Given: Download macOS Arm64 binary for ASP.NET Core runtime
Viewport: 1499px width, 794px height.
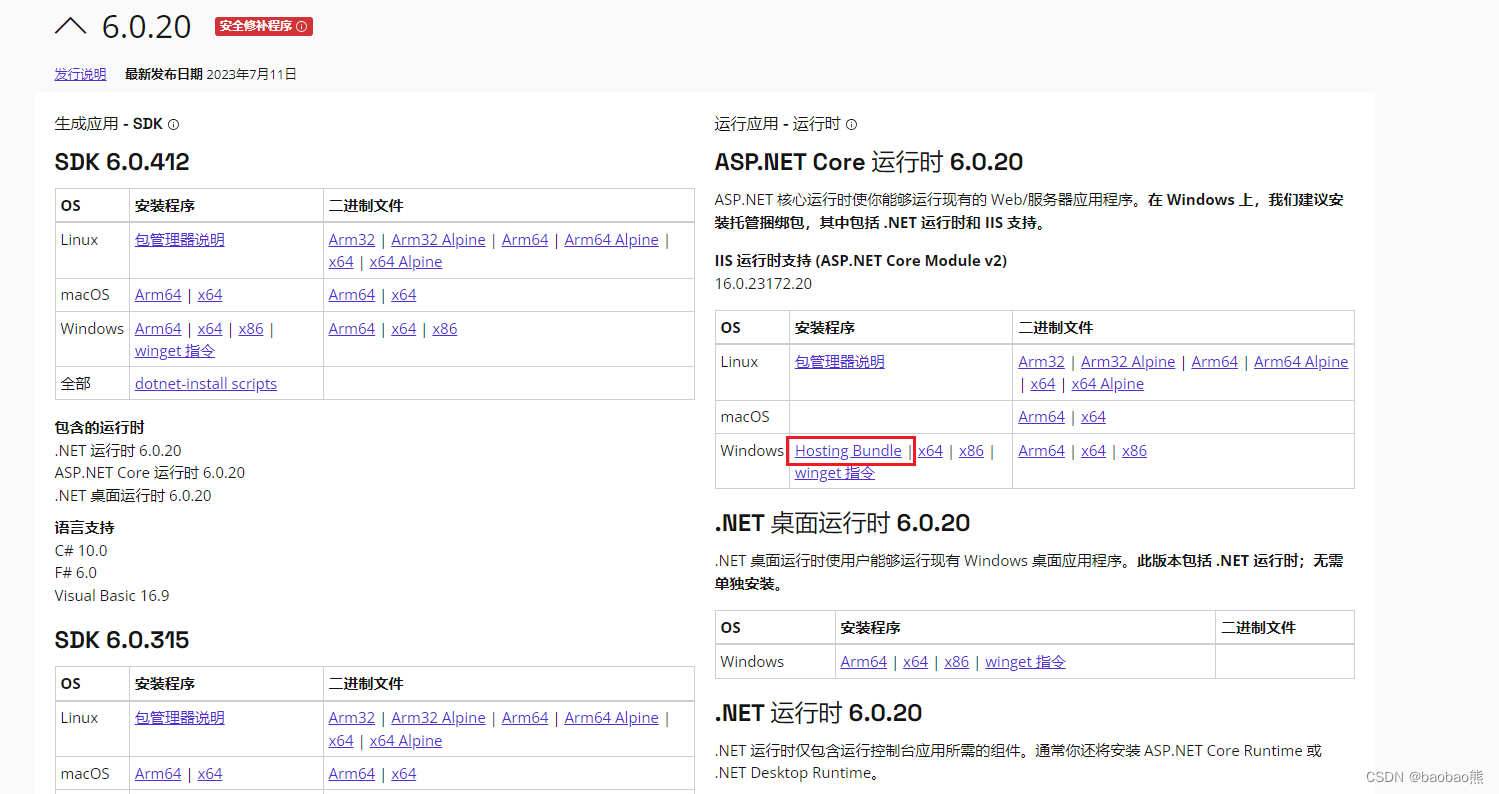Looking at the screenshot, I should pos(1042,417).
